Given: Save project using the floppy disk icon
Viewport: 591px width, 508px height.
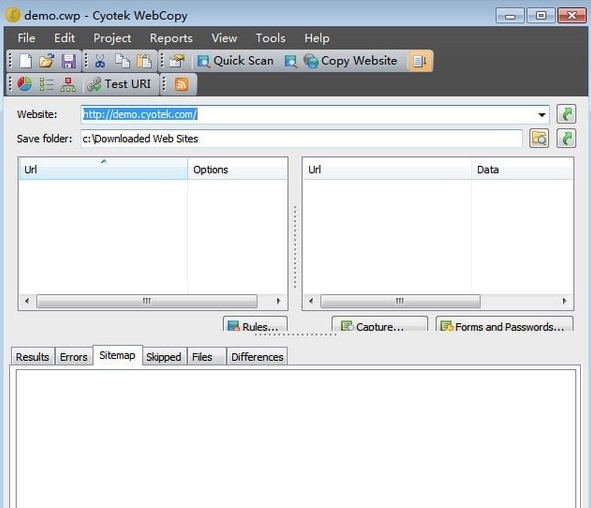Looking at the screenshot, I should [69, 61].
